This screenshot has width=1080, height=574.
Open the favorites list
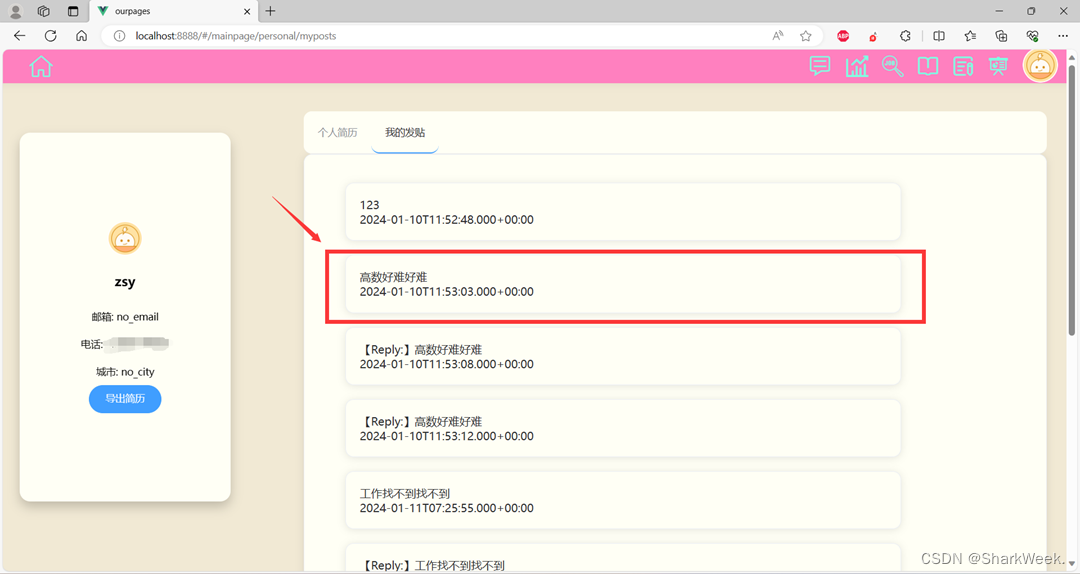[970, 36]
